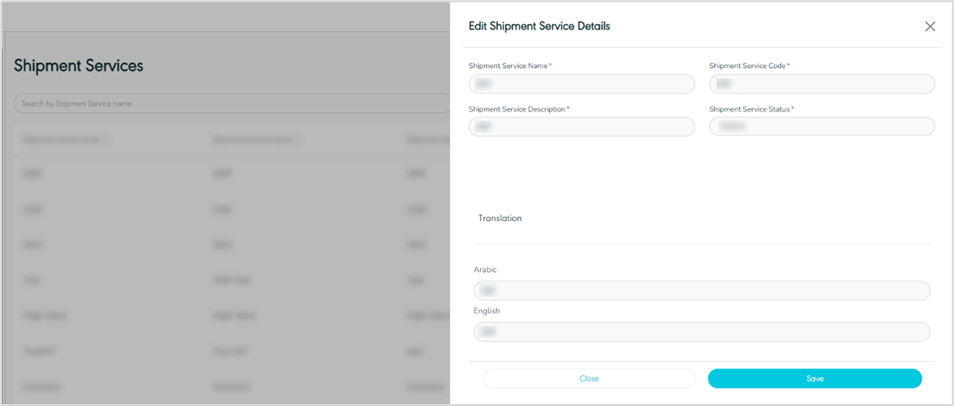Open the Shipment Service Status dropdown
Image resolution: width=954 pixels, height=406 pixels.
(x=821, y=126)
